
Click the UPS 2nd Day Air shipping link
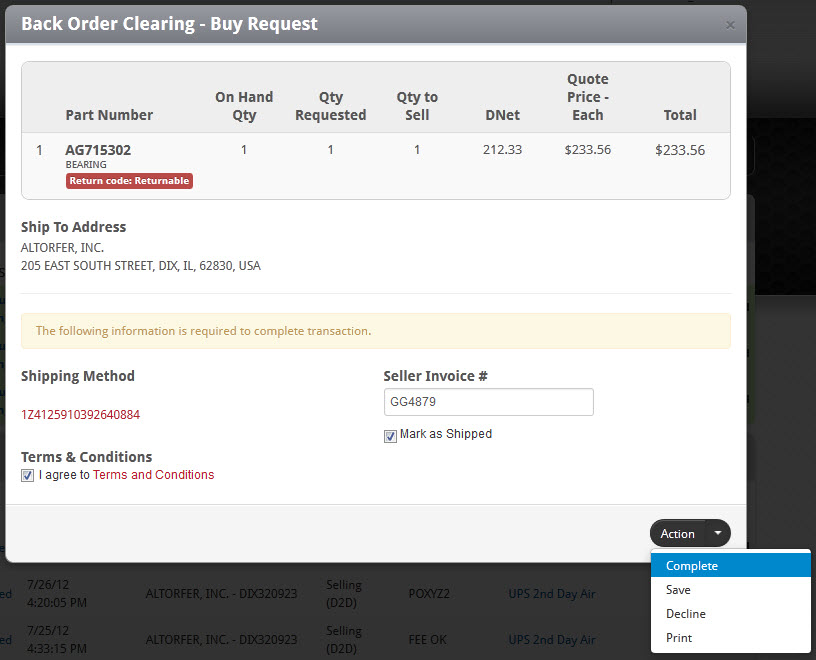tap(552, 593)
